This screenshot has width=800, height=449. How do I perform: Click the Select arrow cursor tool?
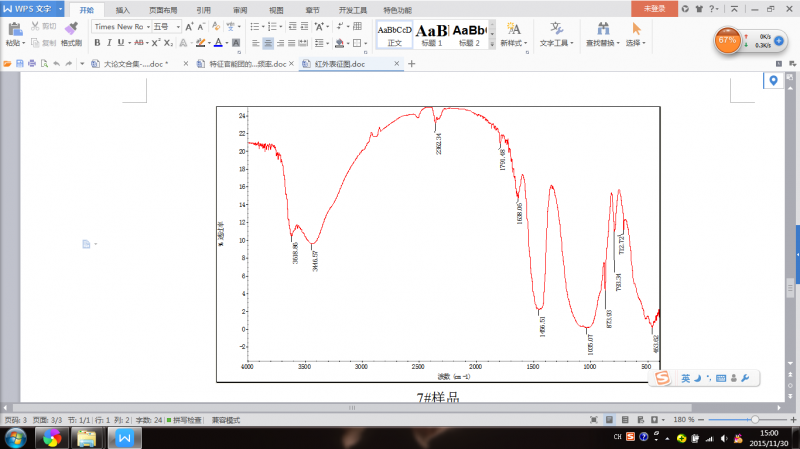[x=636, y=28]
